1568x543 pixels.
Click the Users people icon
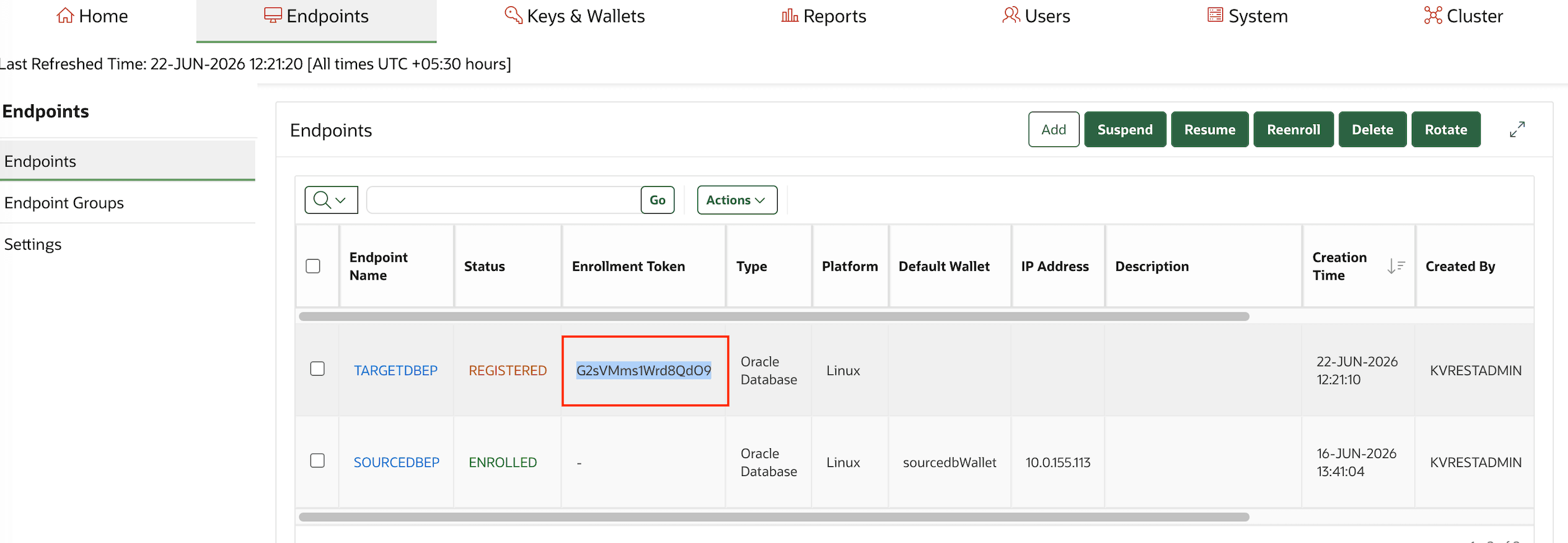(1011, 15)
